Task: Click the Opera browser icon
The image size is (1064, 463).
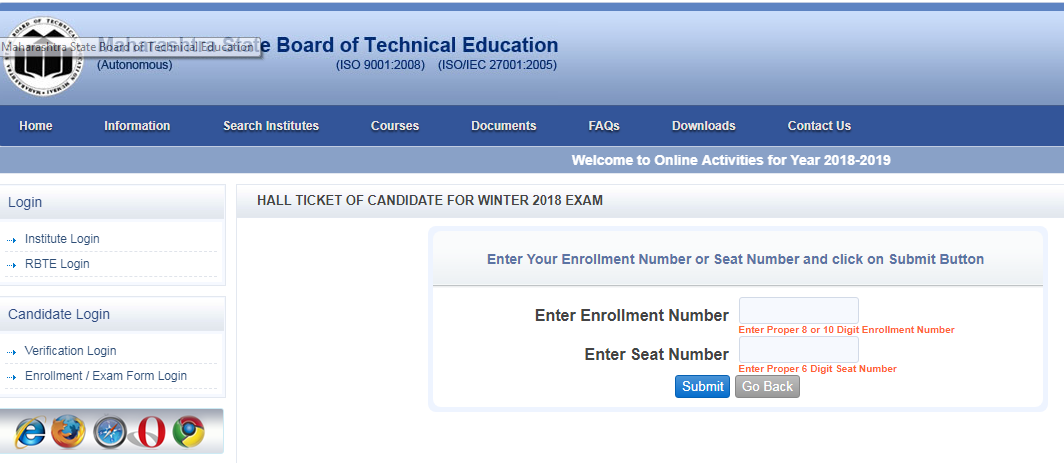Action: click(149, 431)
